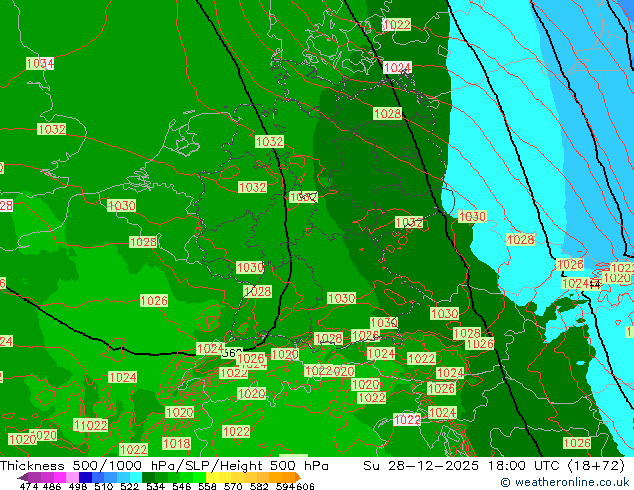634x490 pixels.
Task: Click the 1034 isobar label
Action: tap(40, 63)
